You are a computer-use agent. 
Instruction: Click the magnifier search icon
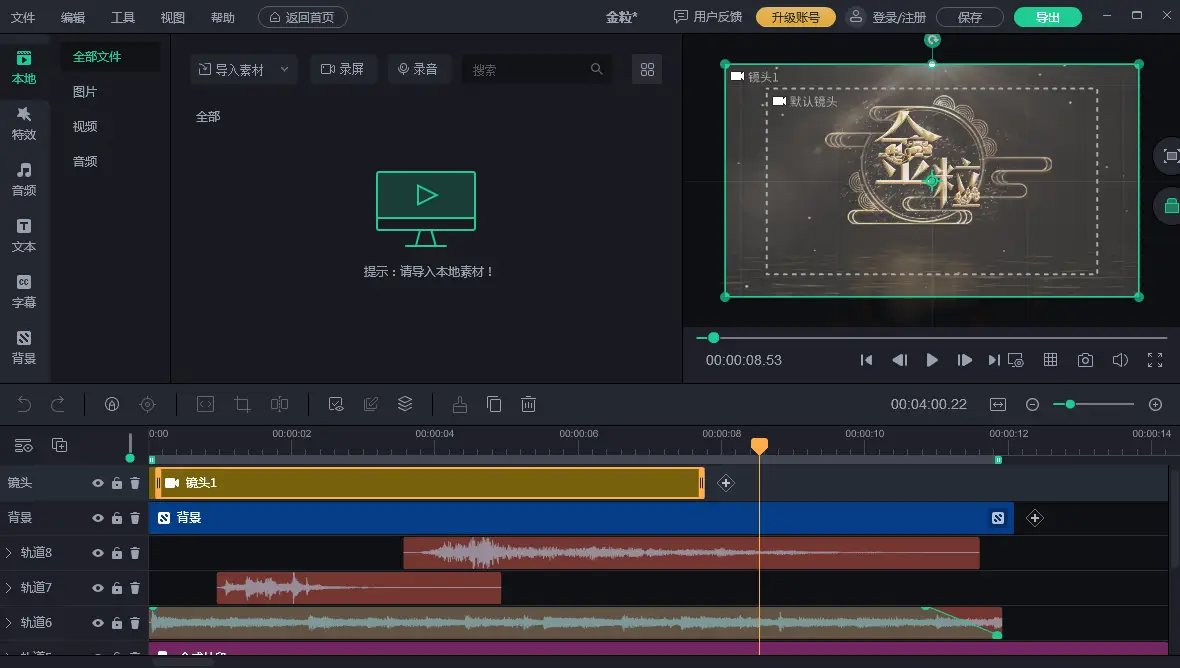[x=597, y=69]
